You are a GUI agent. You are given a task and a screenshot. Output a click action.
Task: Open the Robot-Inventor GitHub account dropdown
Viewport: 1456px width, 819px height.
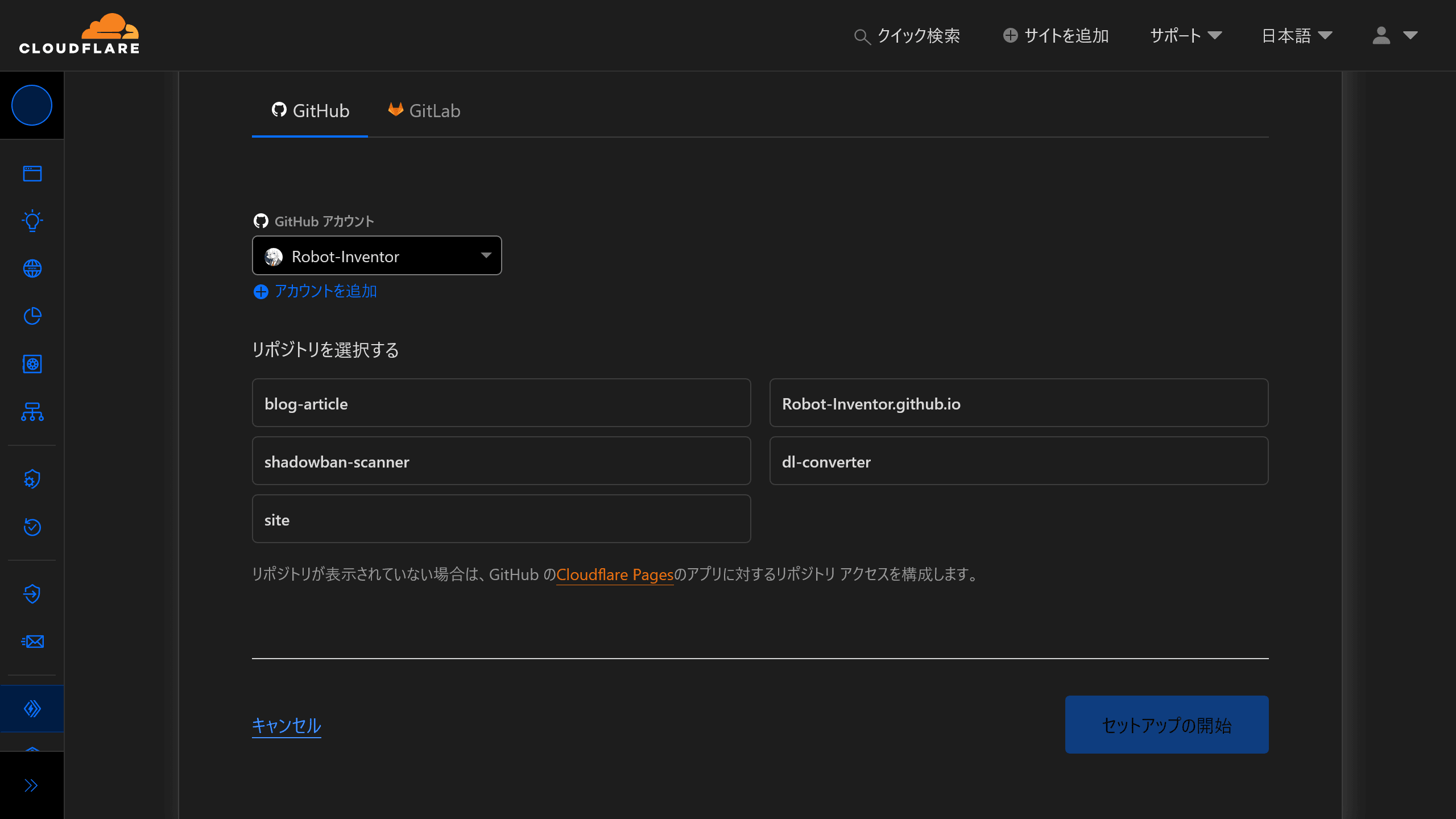point(377,255)
